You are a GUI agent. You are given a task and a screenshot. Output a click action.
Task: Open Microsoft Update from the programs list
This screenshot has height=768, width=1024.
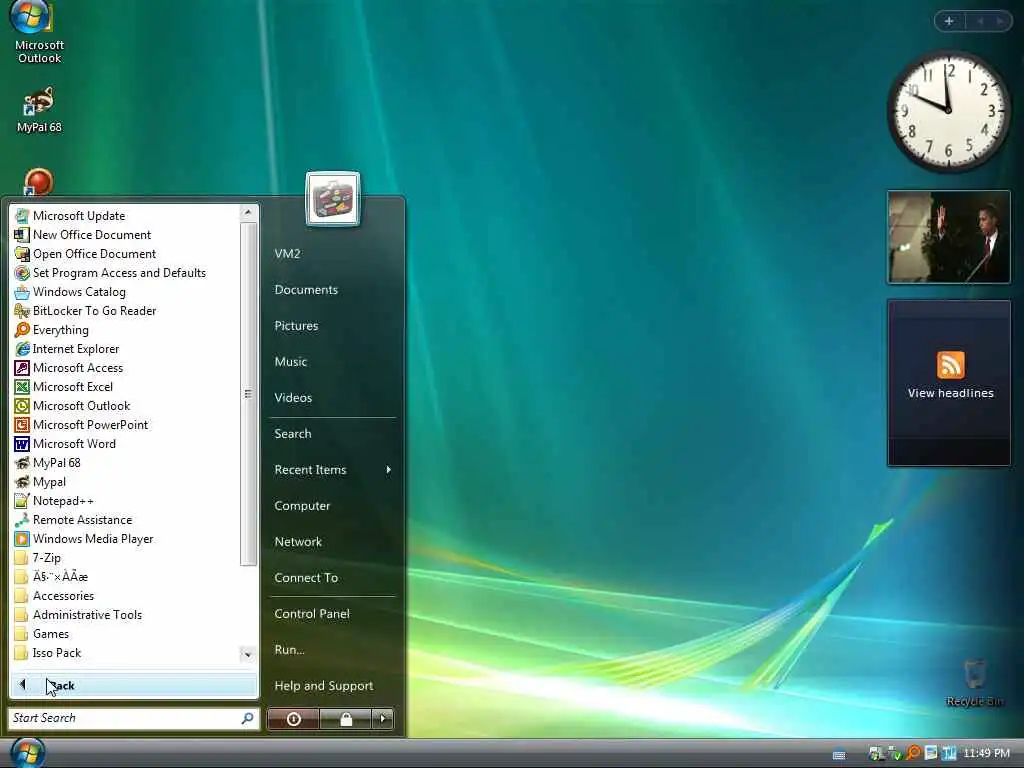pos(78,216)
